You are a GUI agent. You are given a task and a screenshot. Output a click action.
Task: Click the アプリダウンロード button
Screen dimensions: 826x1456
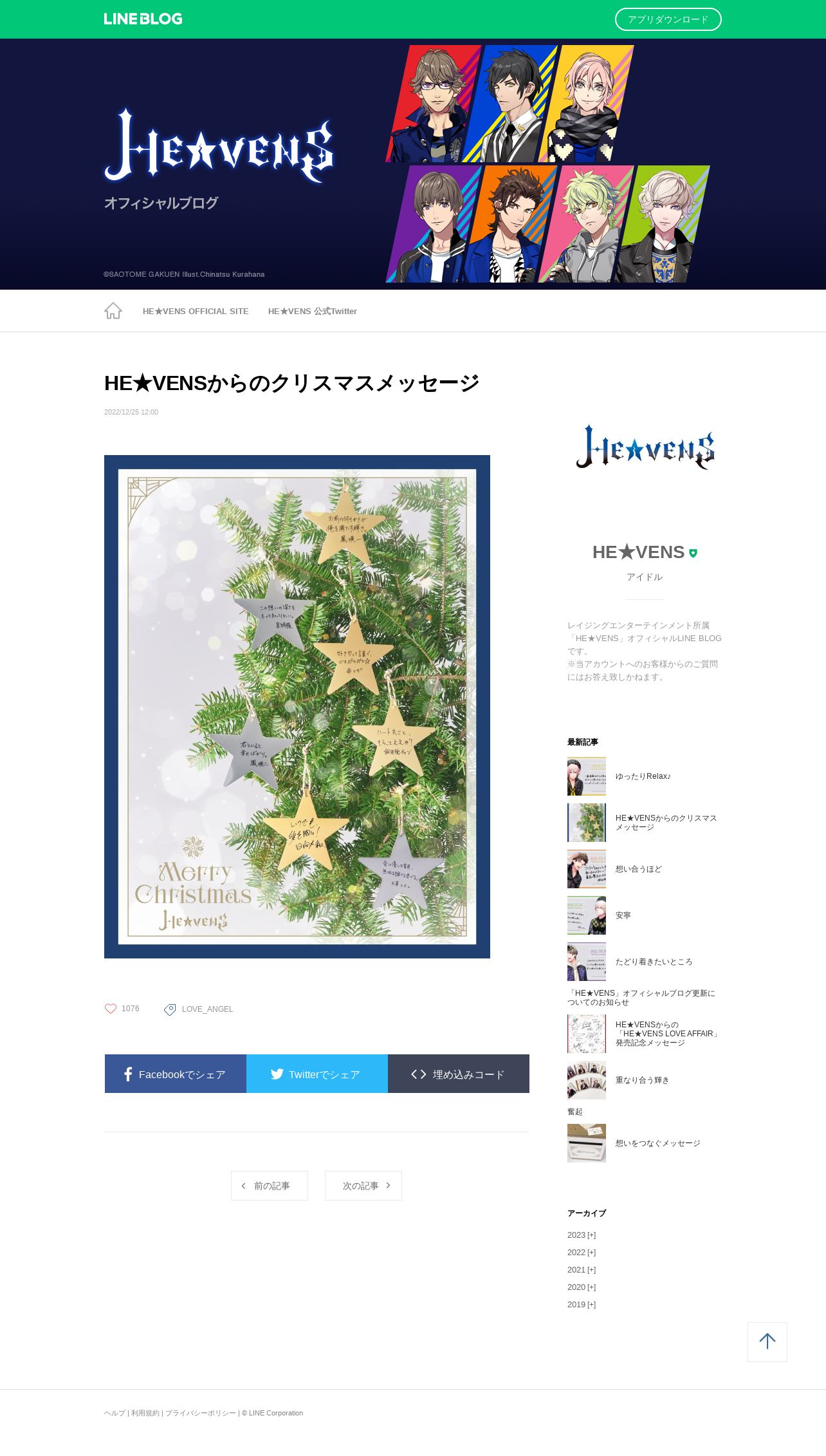668,19
